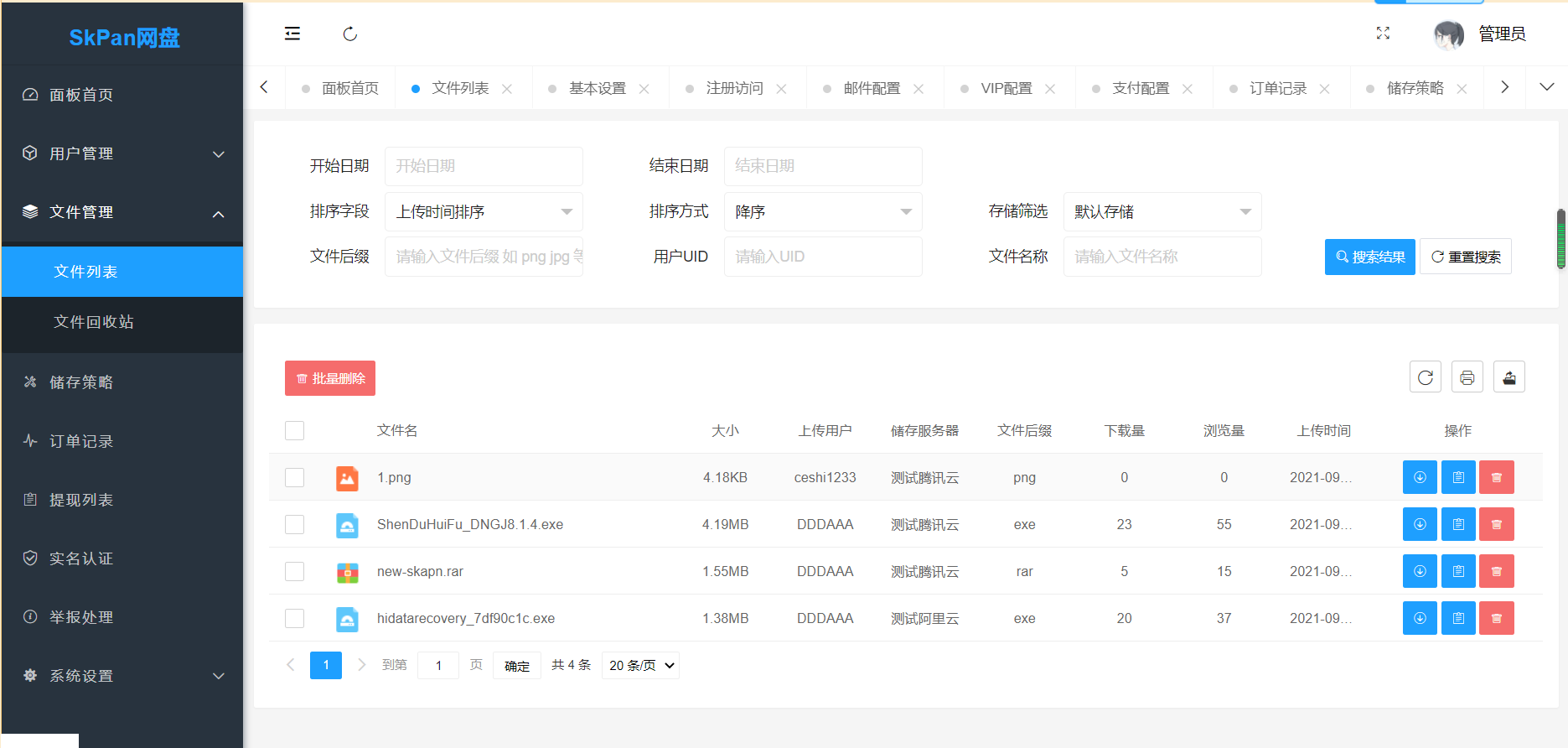Open the 排序字段 dropdown

coord(484,212)
